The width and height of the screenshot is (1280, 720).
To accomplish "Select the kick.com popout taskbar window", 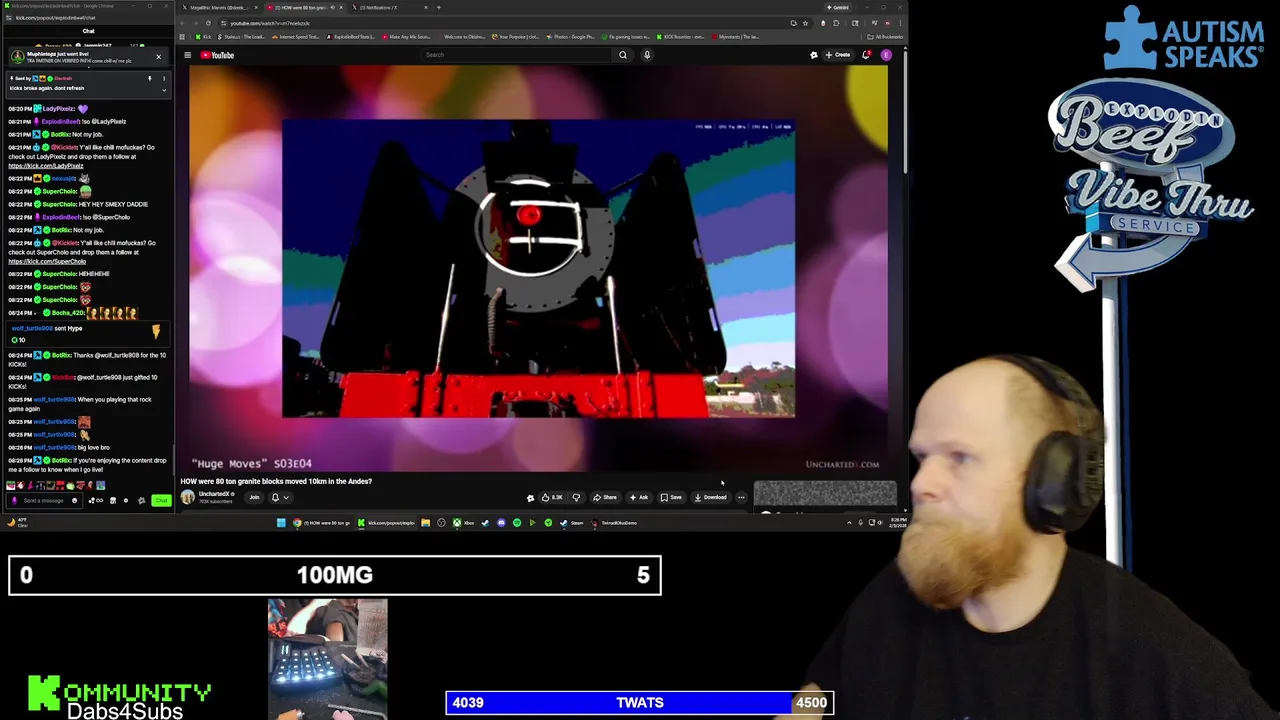I will point(389,523).
